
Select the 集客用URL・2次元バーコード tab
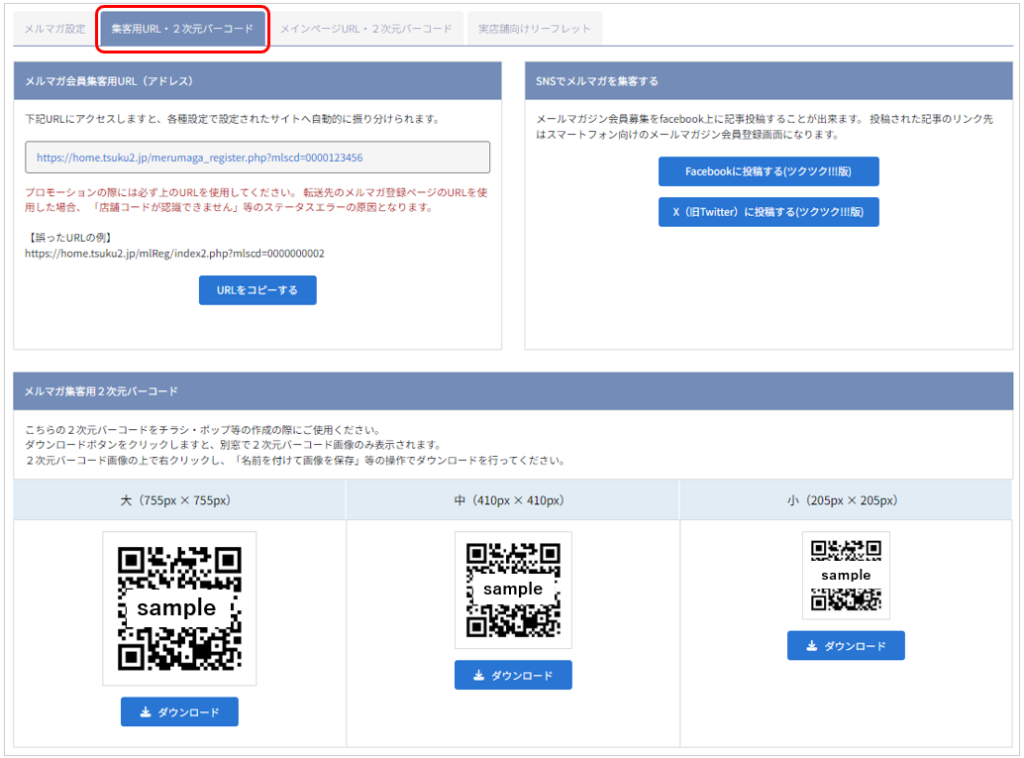pyautogui.click(x=182, y=29)
